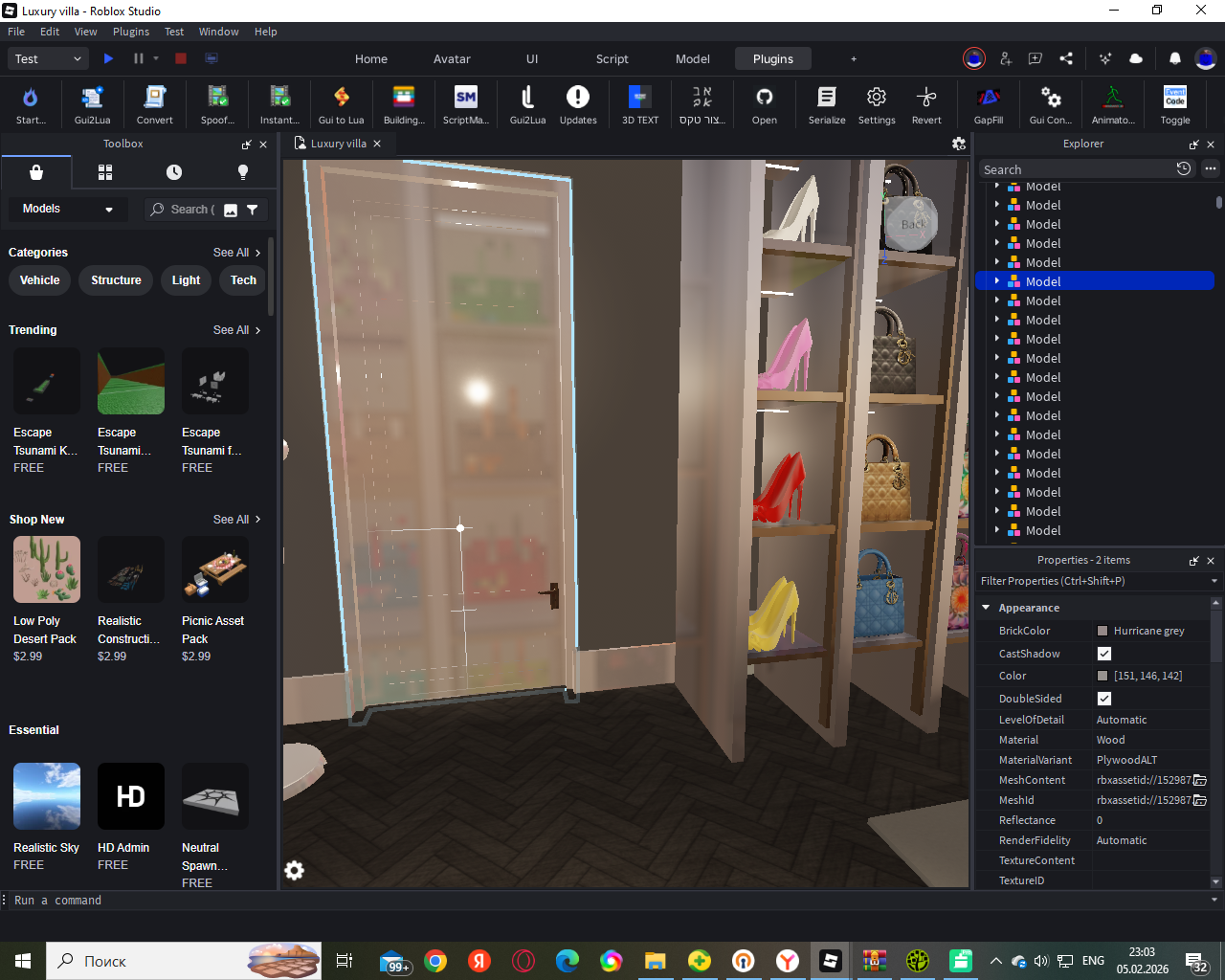
Task: Expand the highlighted selected Model row
Action: click(x=997, y=281)
